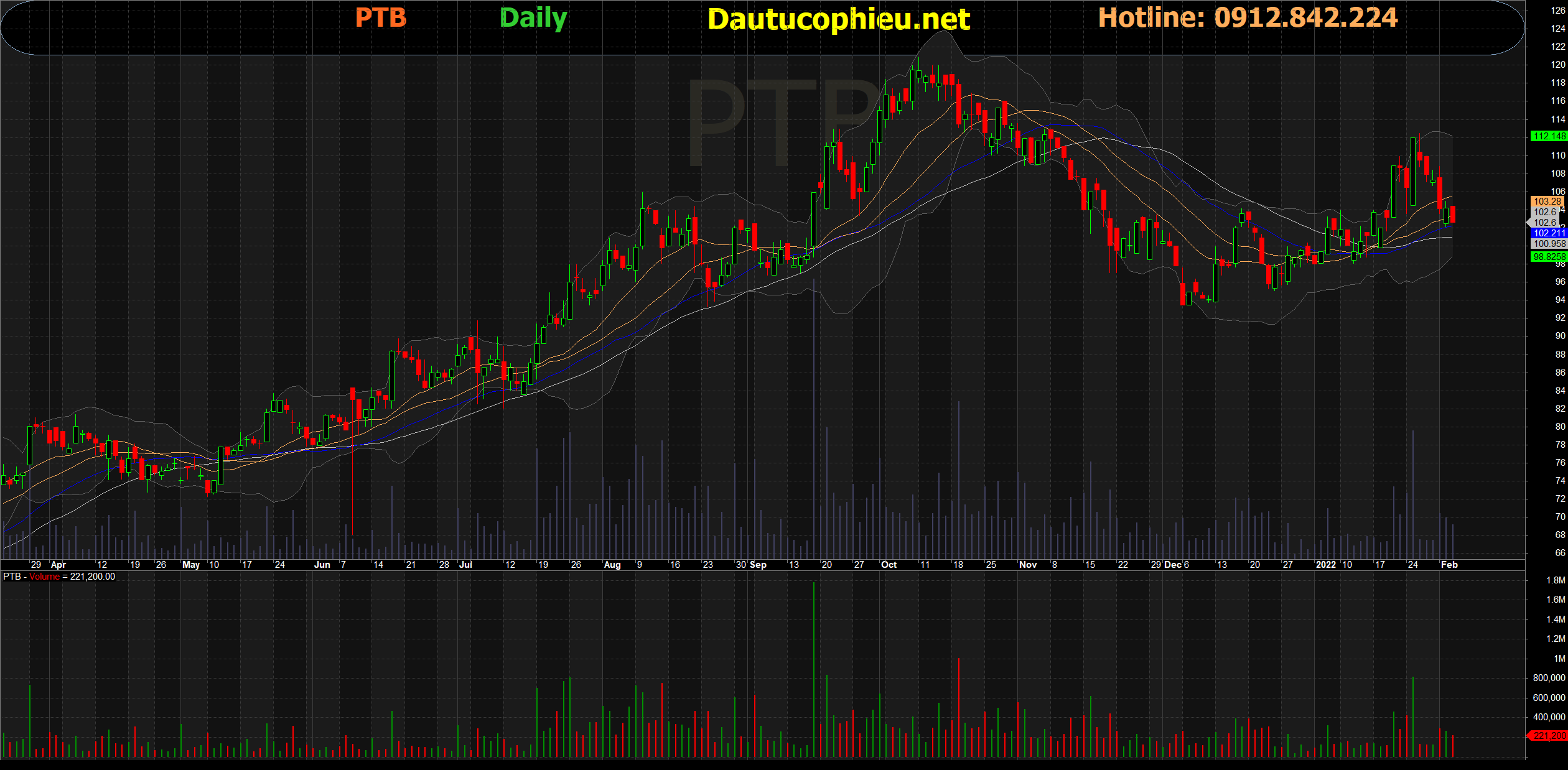Image resolution: width=1568 pixels, height=770 pixels.
Task: Click the 1.8M label on volume axis
Action: 1556,580
